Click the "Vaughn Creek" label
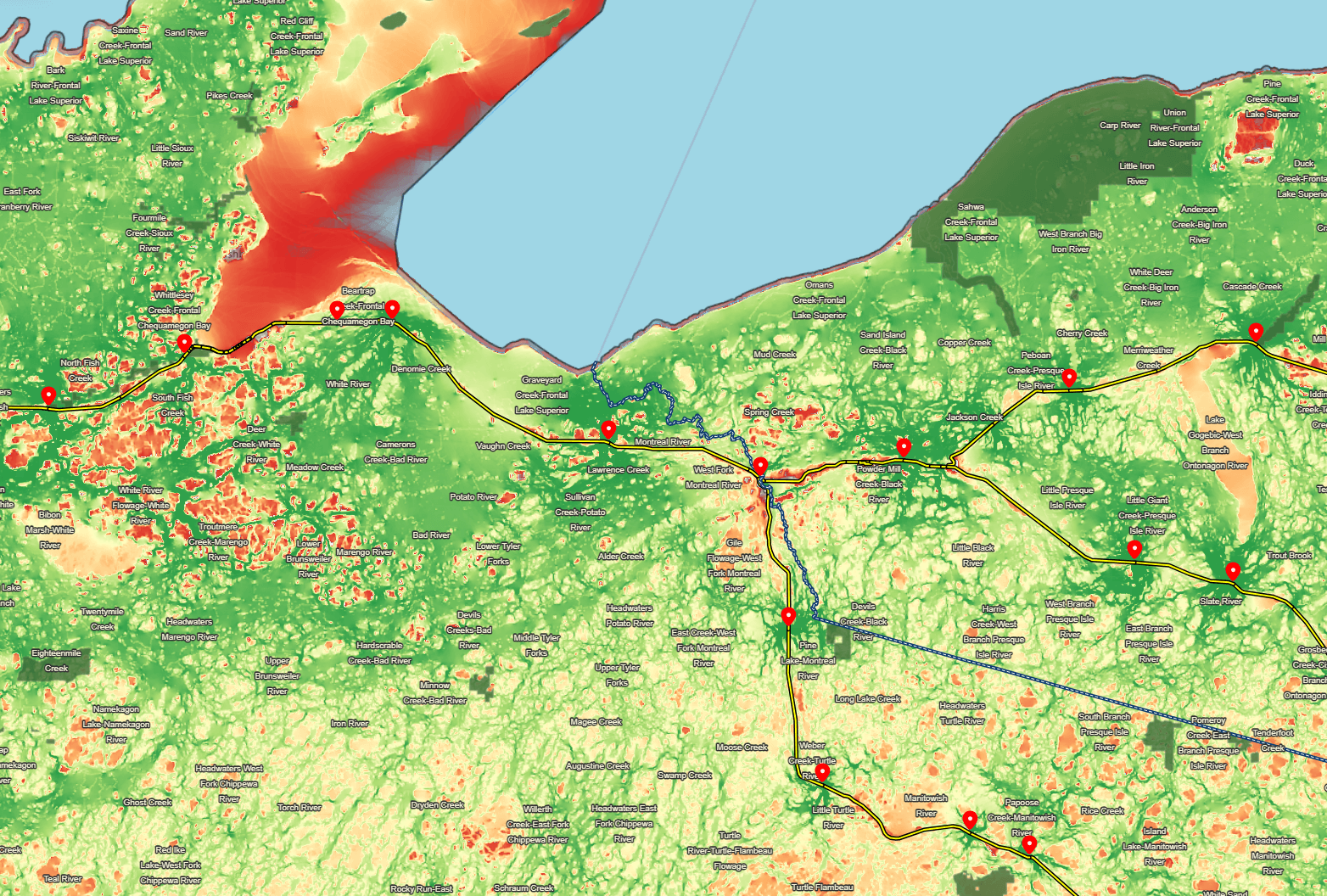The image size is (1327, 896). (x=503, y=446)
